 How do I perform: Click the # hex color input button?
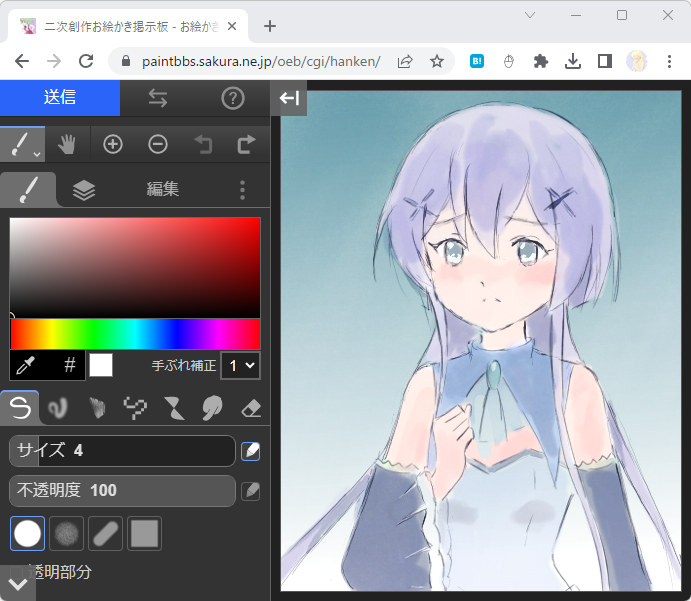point(70,365)
